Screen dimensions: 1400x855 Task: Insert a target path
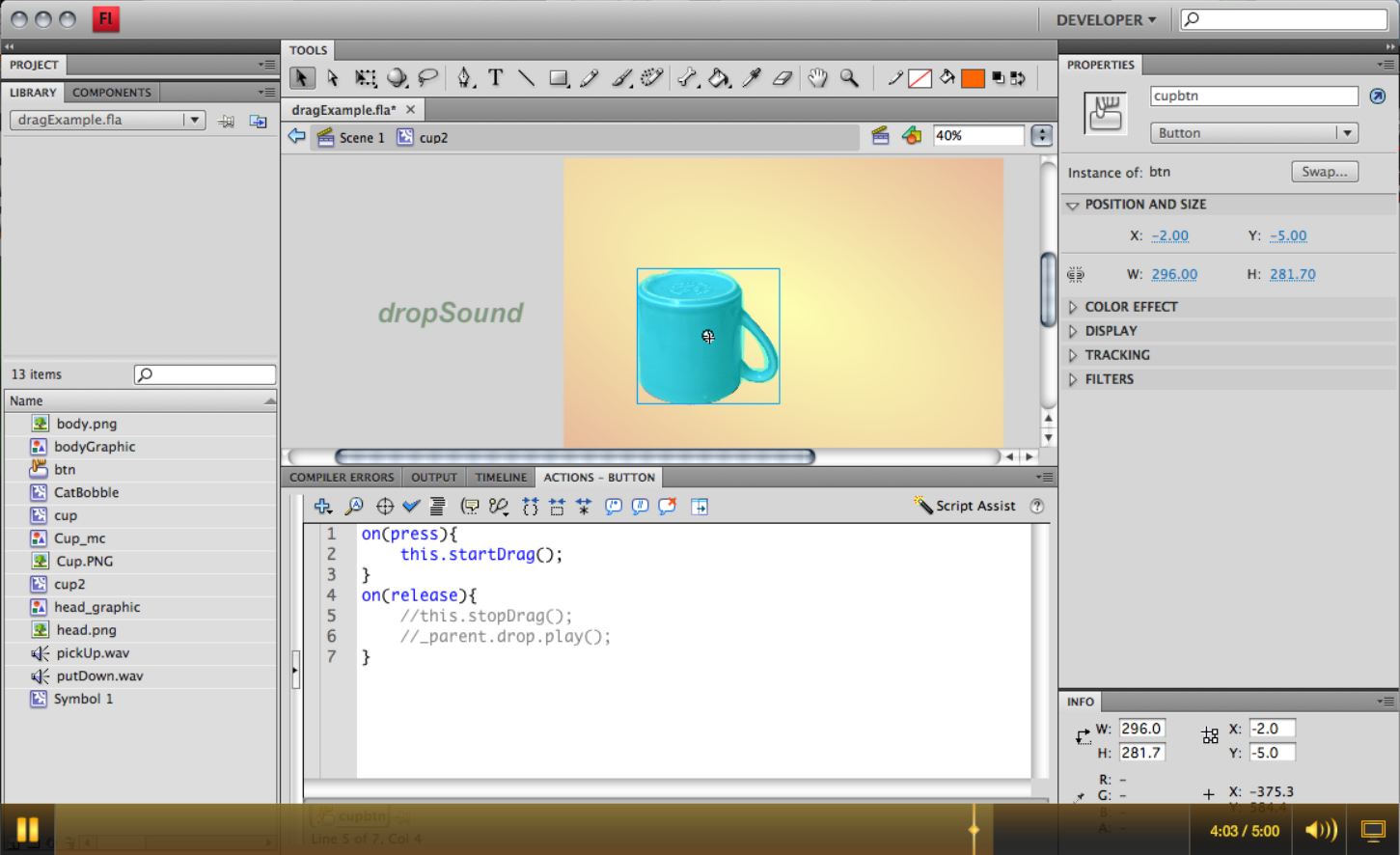[x=384, y=506]
